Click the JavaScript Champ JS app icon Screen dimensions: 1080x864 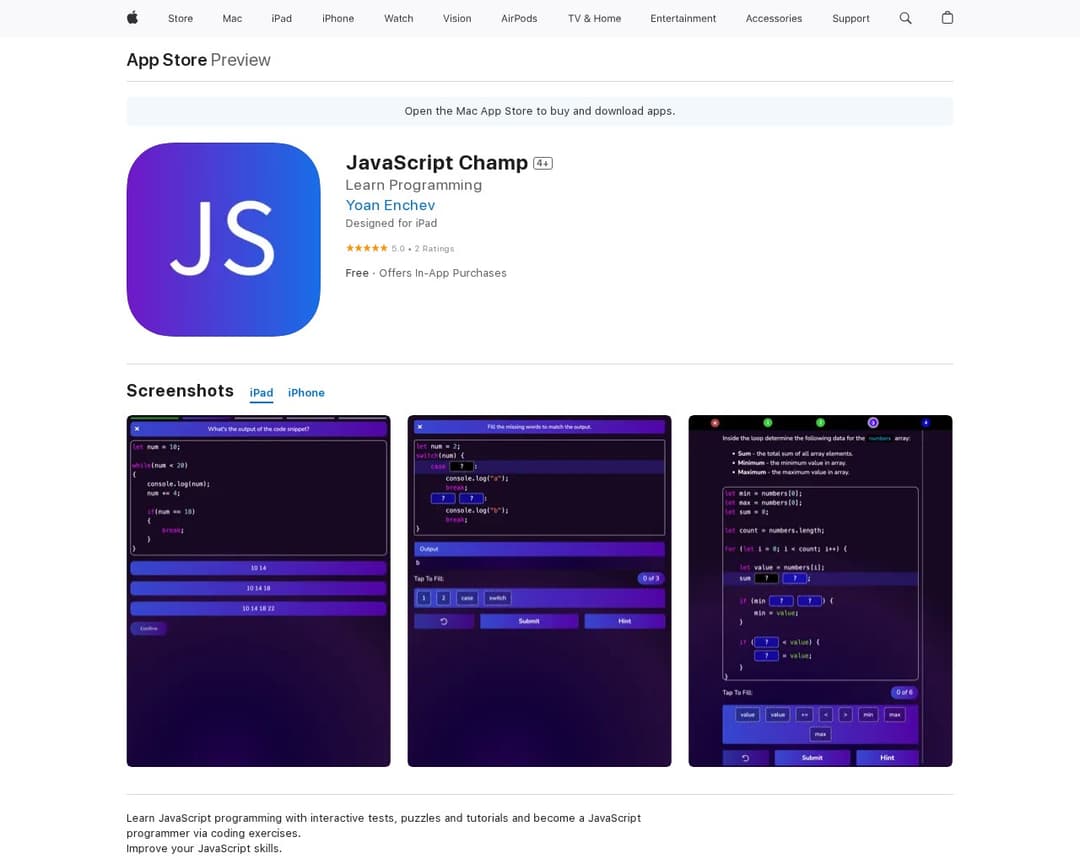(x=223, y=240)
